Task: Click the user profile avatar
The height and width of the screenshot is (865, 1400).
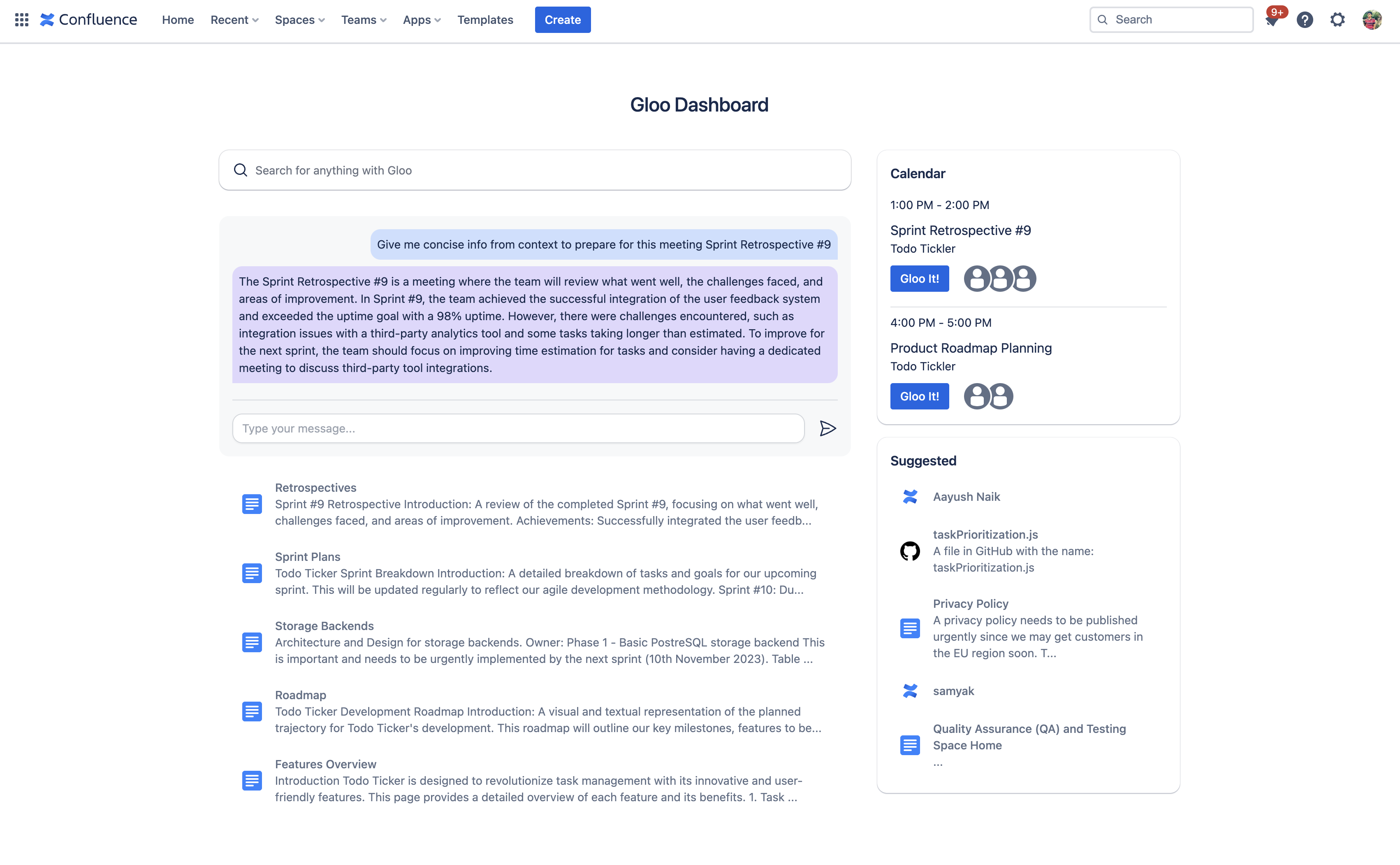Action: [x=1372, y=20]
